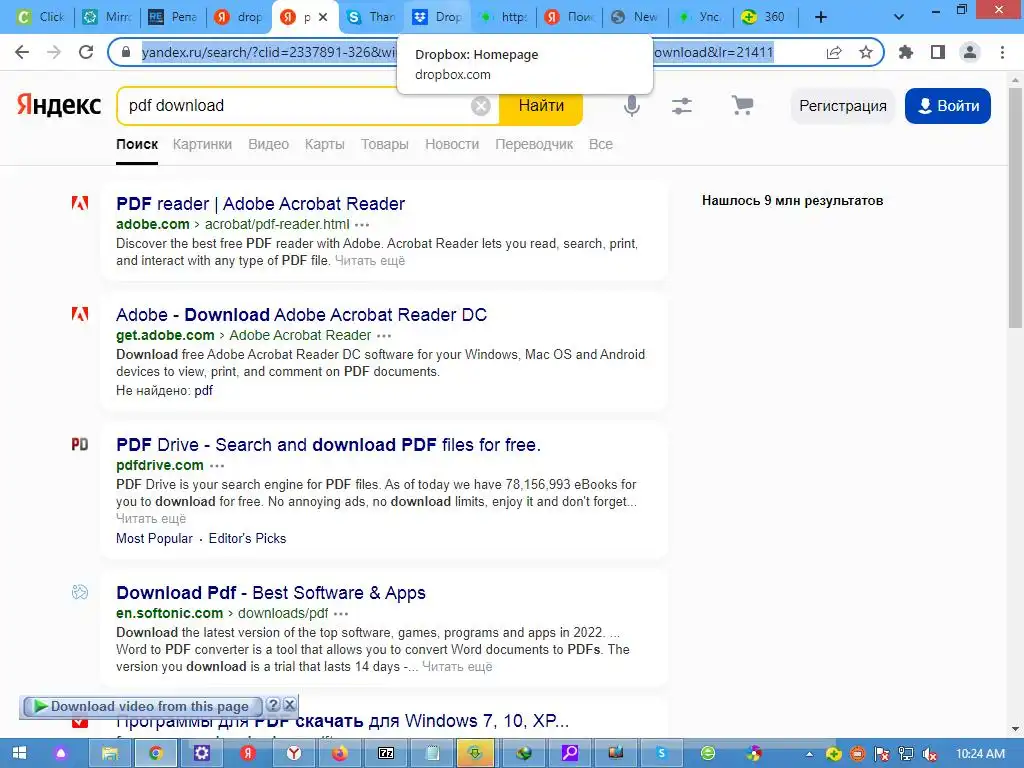Select the Поиск tab

(x=137, y=144)
